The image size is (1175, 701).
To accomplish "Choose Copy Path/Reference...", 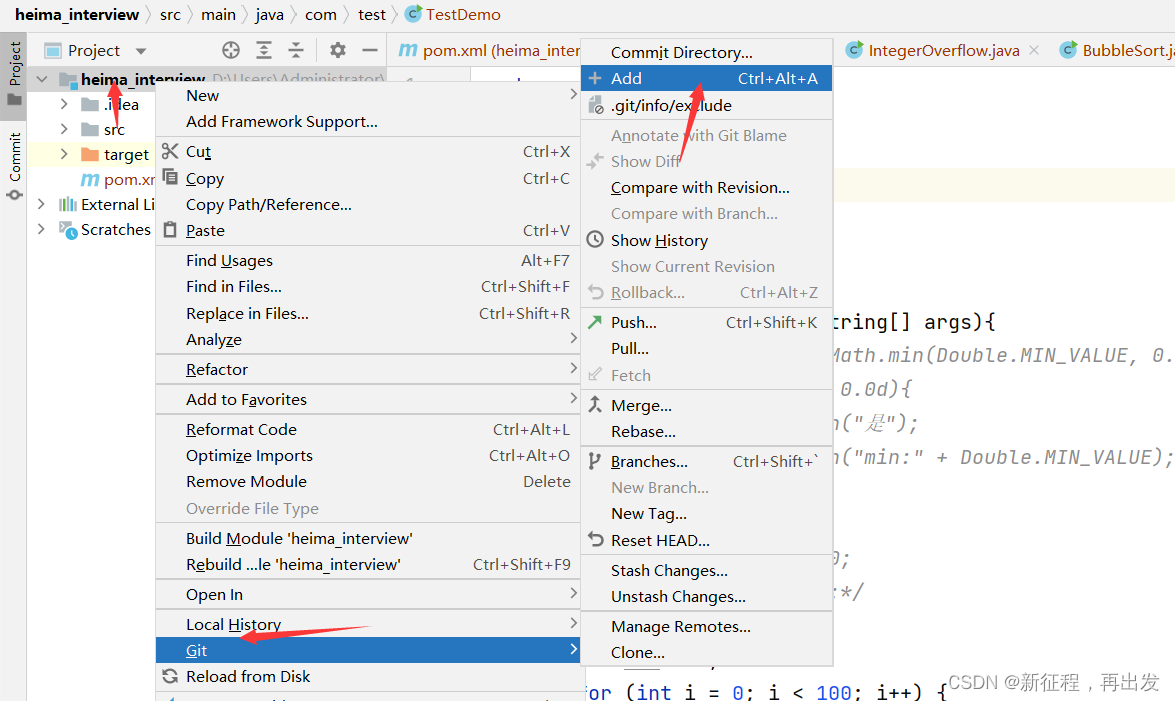I will 368,205.
